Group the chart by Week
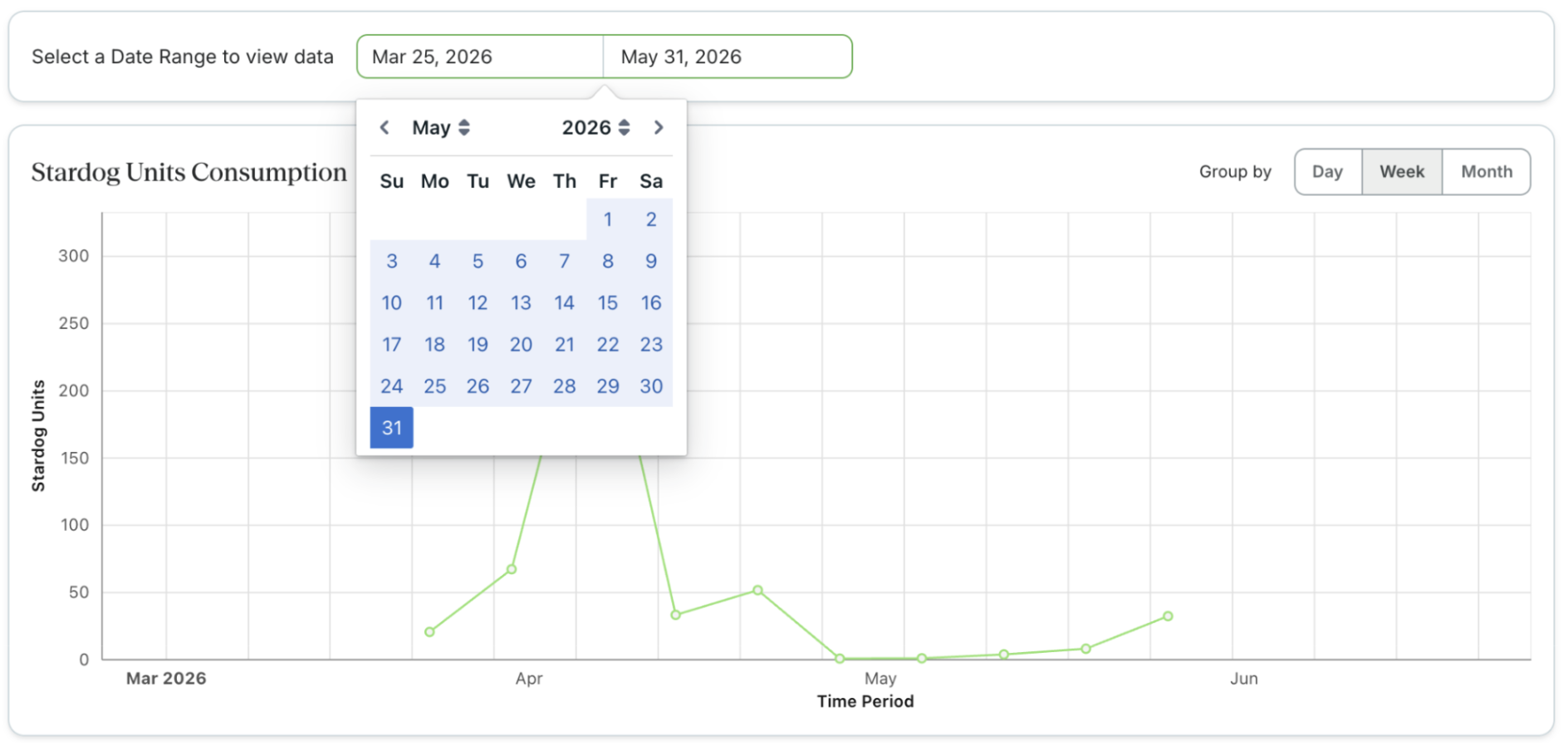 1402,172
